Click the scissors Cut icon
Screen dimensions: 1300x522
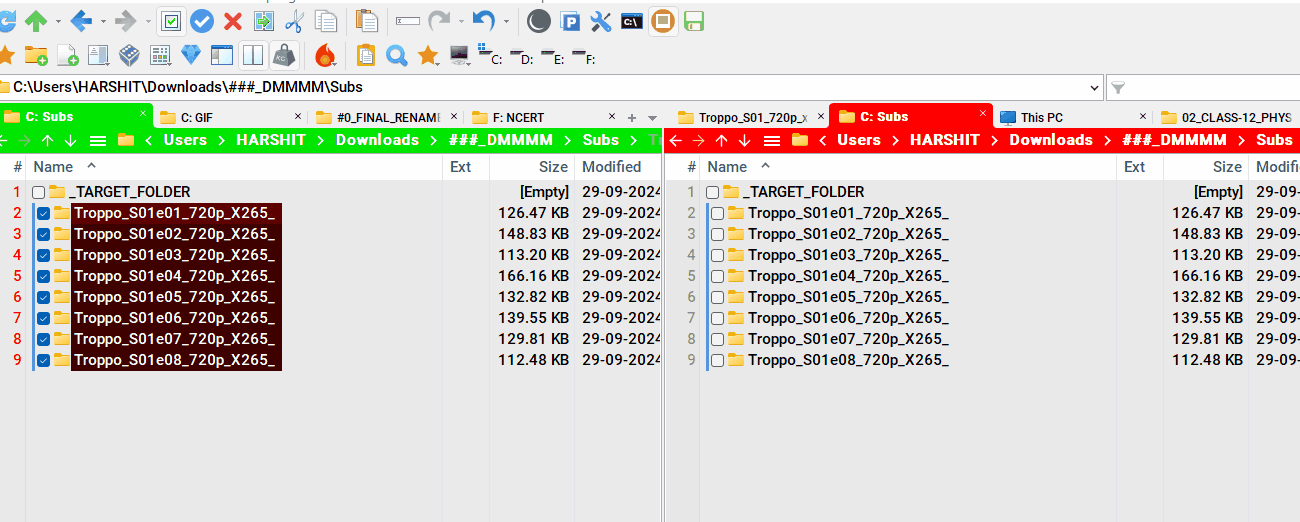[294, 20]
